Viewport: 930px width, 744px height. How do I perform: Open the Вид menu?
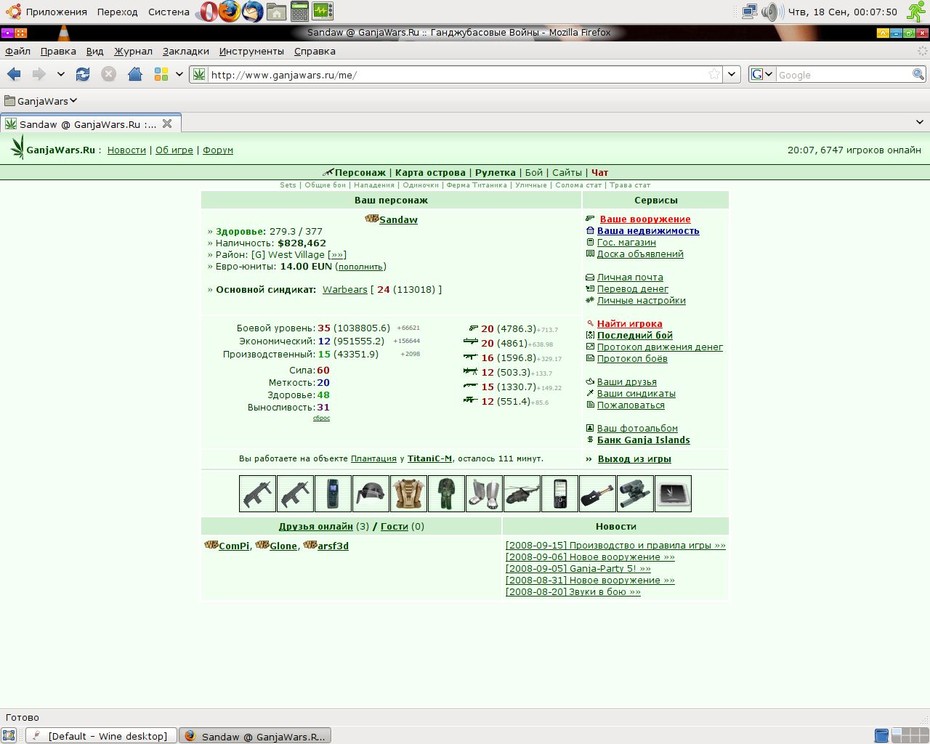(94, 51)
